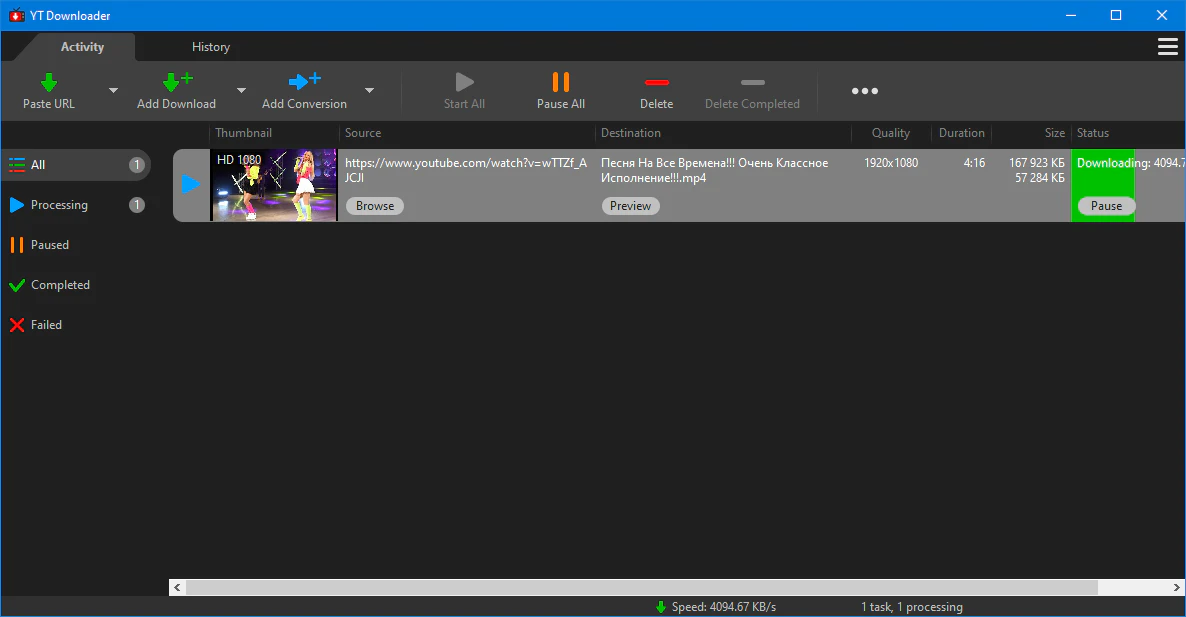Show Failed downloads in sidebar
The width and height of the screenshot is (1186, 617).
pyautogui.click(x=46, y=325)
